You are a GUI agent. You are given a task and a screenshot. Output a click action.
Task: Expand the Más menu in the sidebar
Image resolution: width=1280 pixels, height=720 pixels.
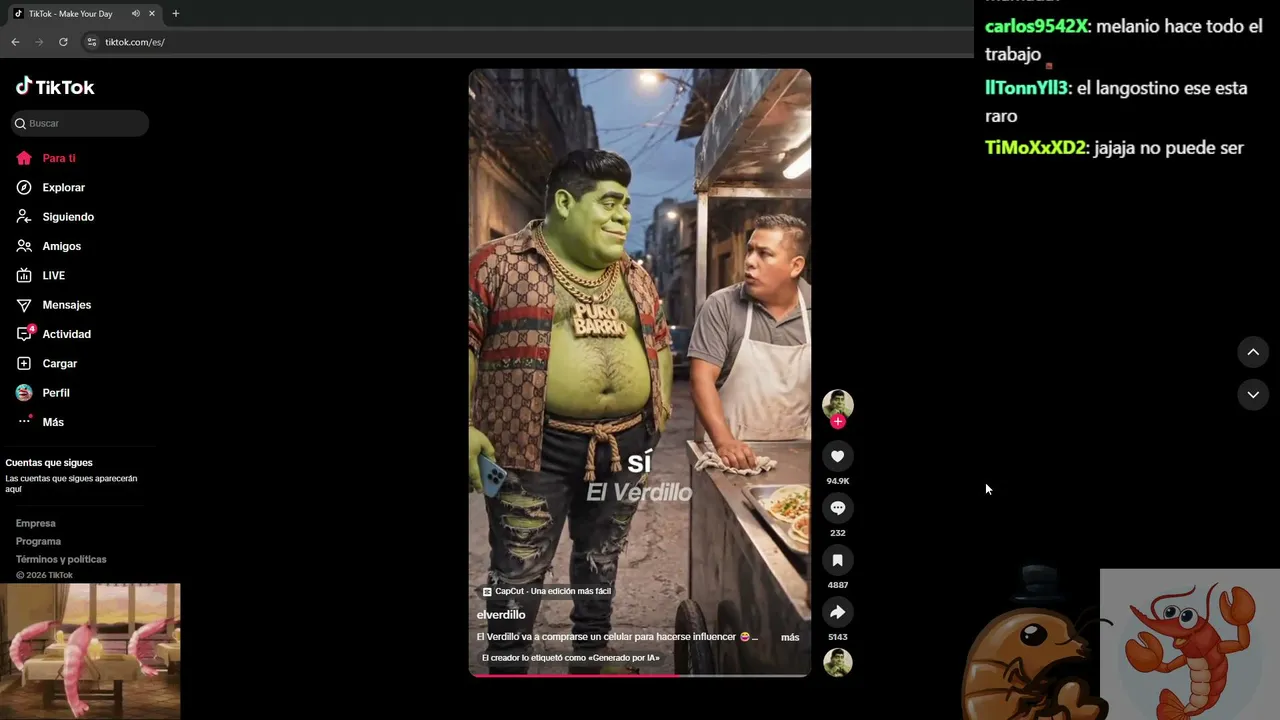click(x=53, y=422)
